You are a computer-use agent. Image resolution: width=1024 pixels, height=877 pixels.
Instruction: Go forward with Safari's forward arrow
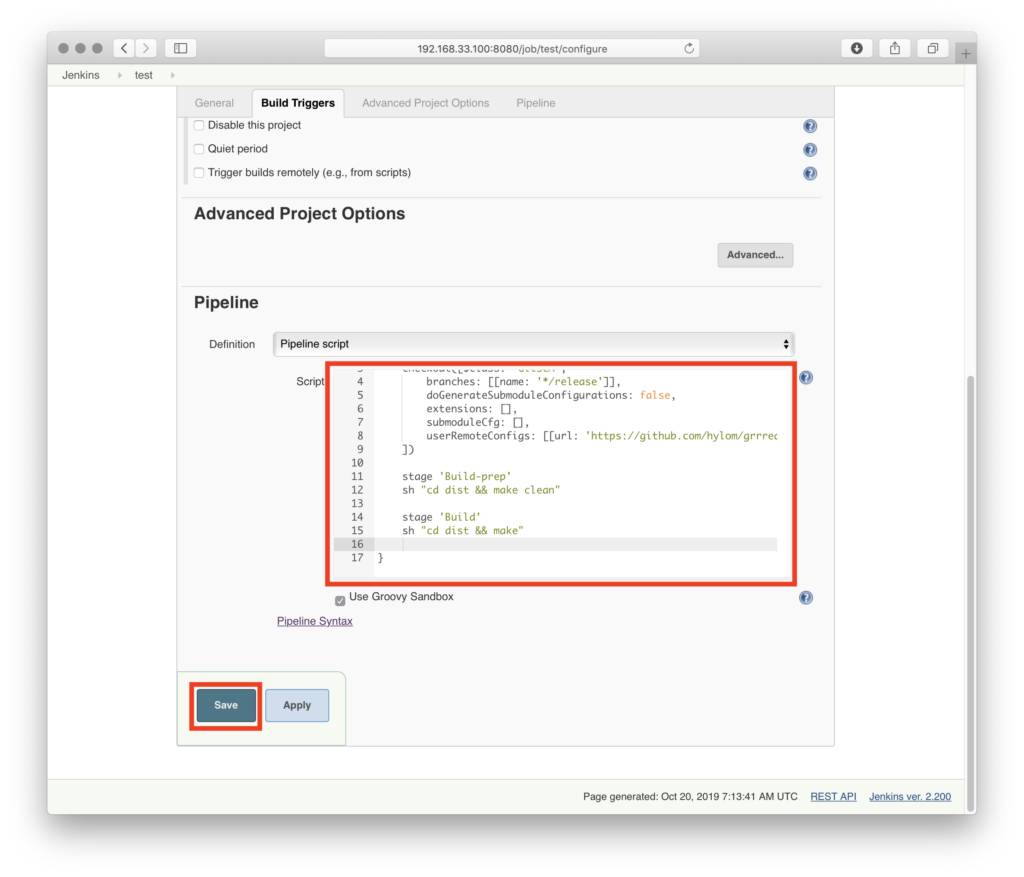tap(146, 48)
